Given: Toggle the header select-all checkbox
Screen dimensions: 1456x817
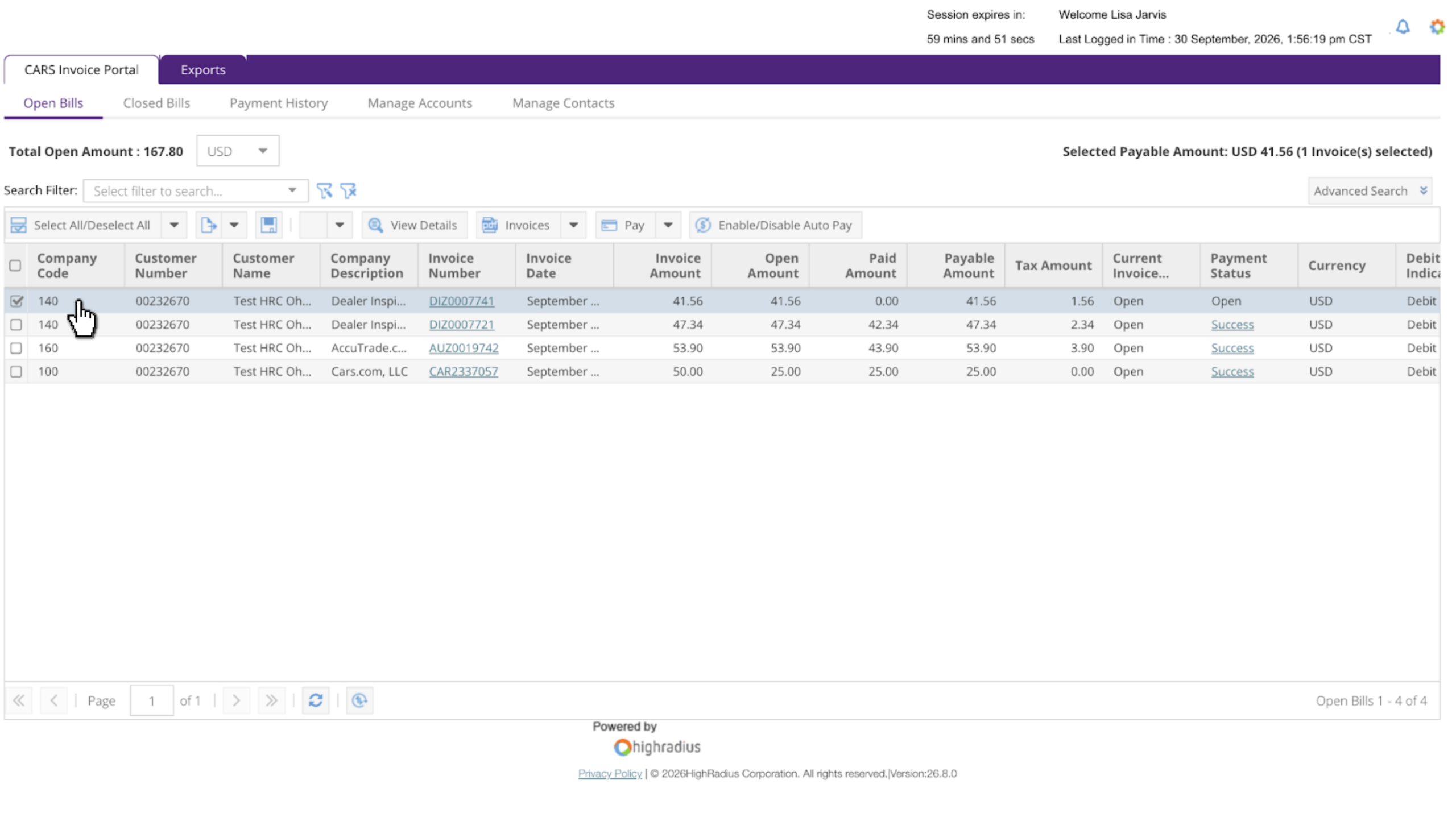Looking at the screenshot, I should tap(15, 266).
